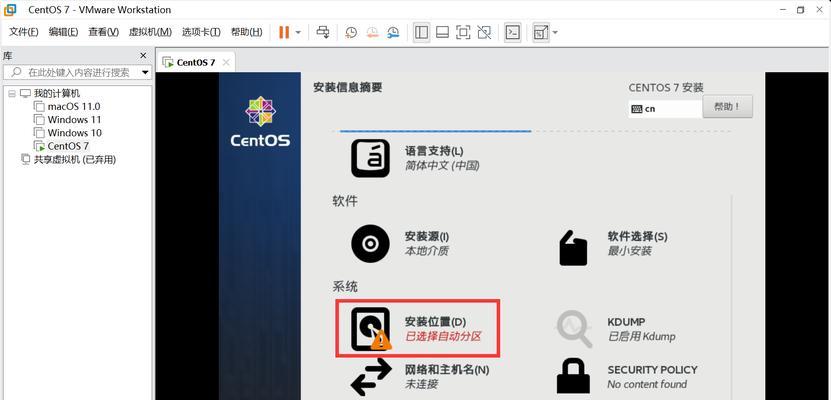Open 语言支持(L) language settings
831x400 pixels.
click(x=414, y=158)
